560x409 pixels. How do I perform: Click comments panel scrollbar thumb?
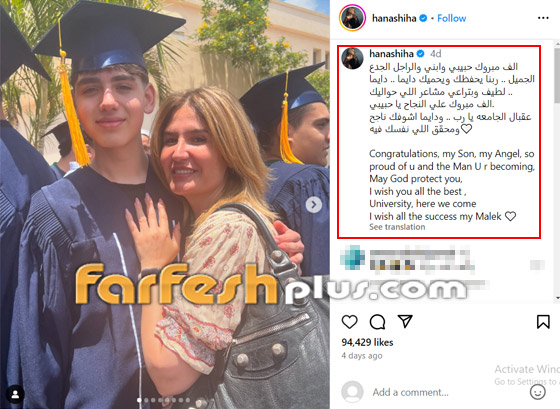pyautogui.click(x=557, y=75)
